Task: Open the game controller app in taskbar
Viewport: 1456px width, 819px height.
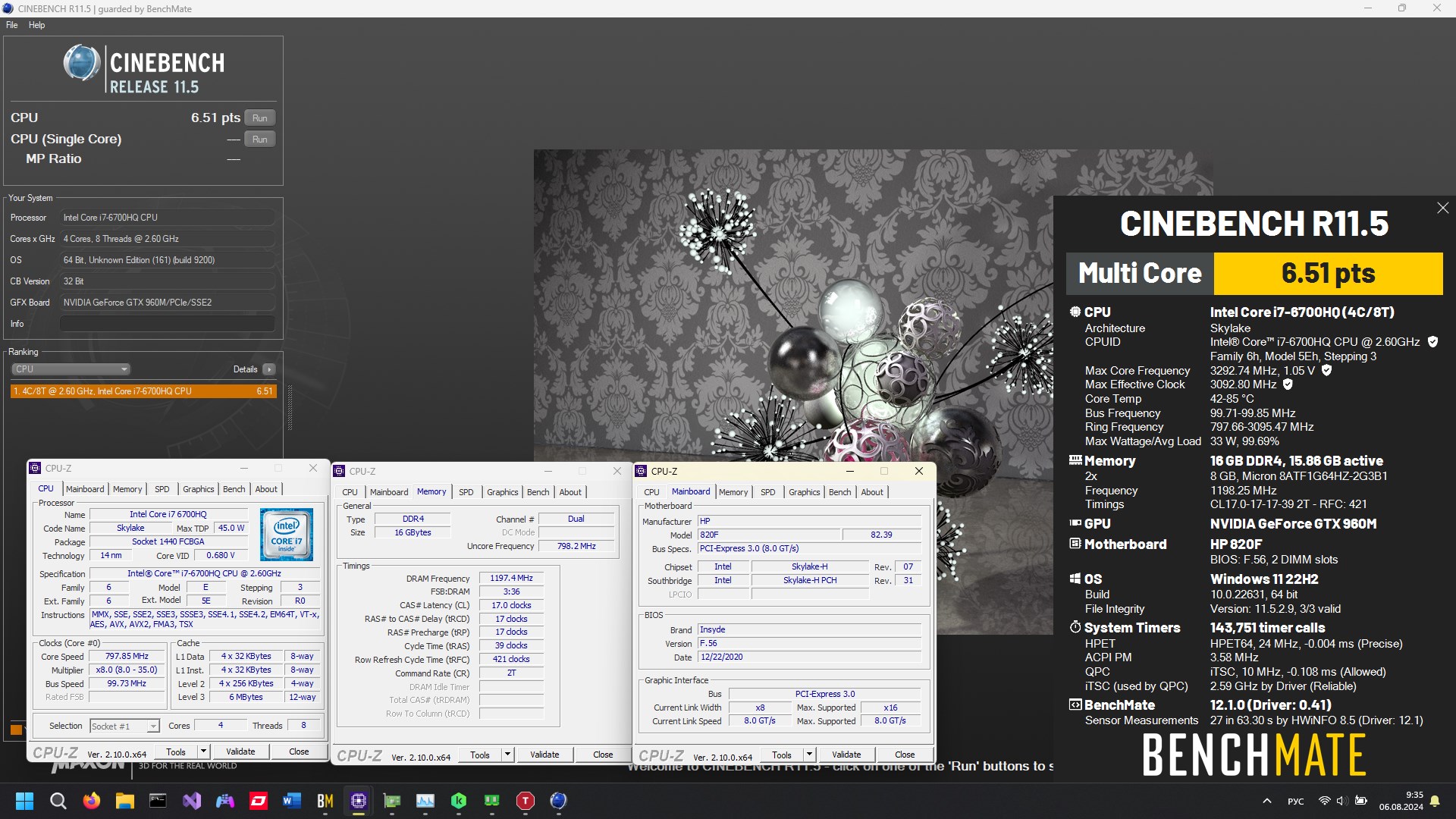Action: (x=225, y=801)
